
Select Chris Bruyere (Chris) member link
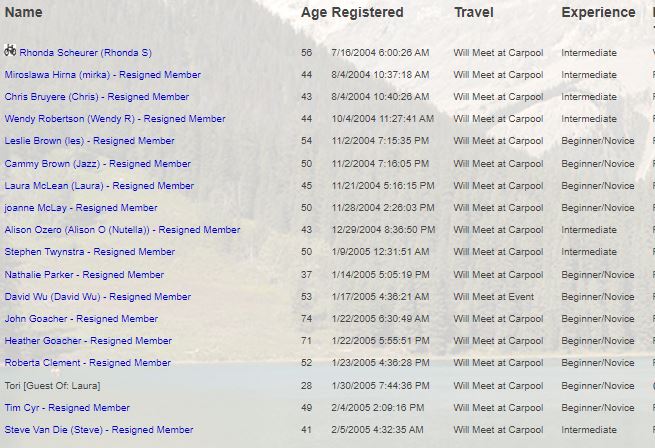(x=97, y=97)
